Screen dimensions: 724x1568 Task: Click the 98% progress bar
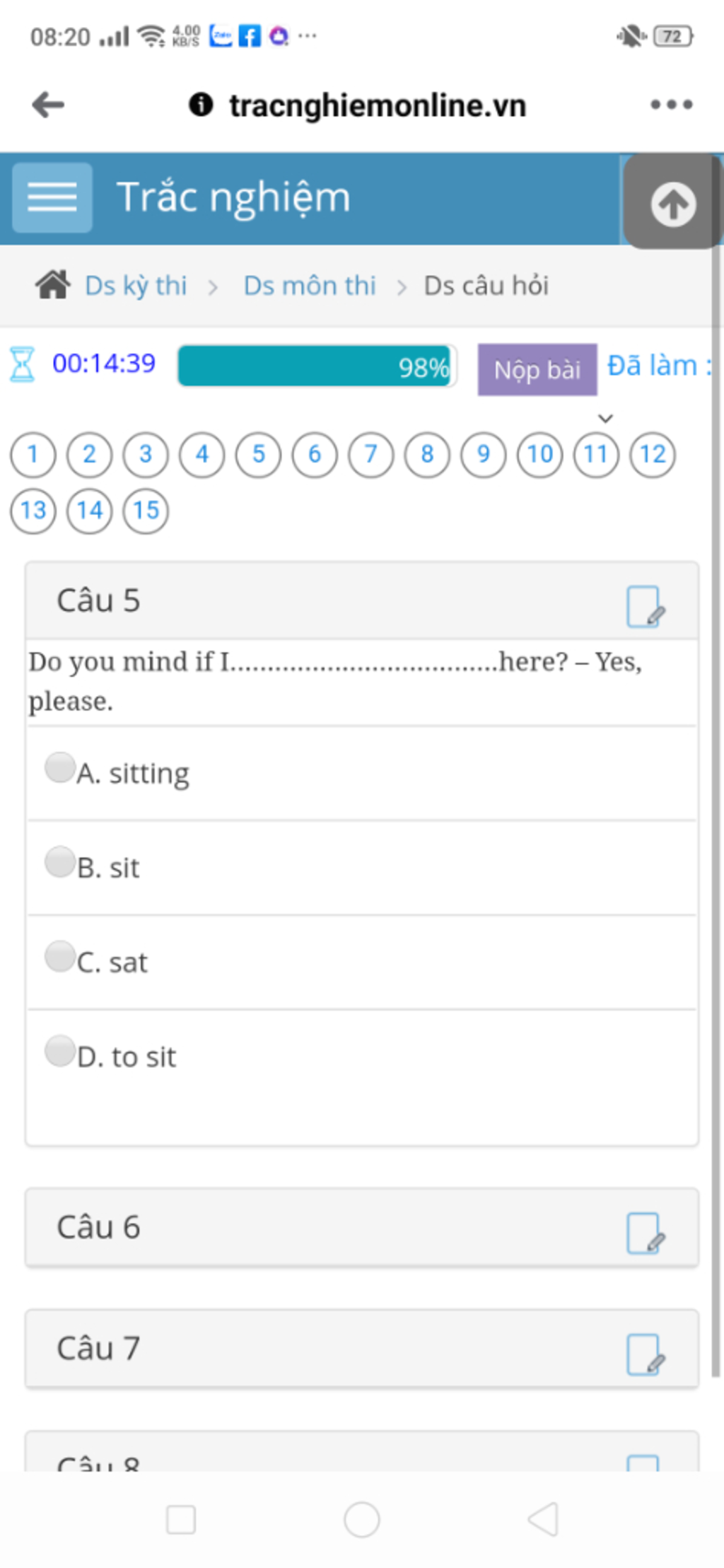[x=316, y=366]
